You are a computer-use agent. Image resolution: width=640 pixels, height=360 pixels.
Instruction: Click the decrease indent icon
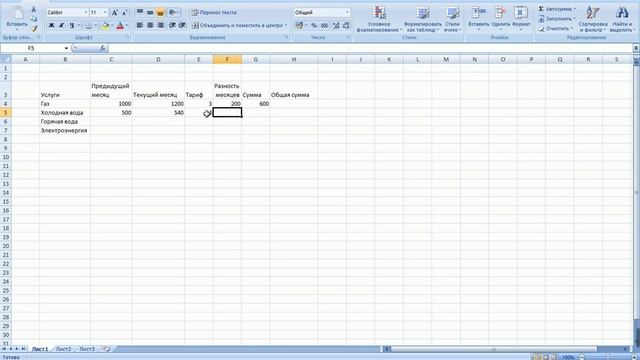[x=172, y=25]
